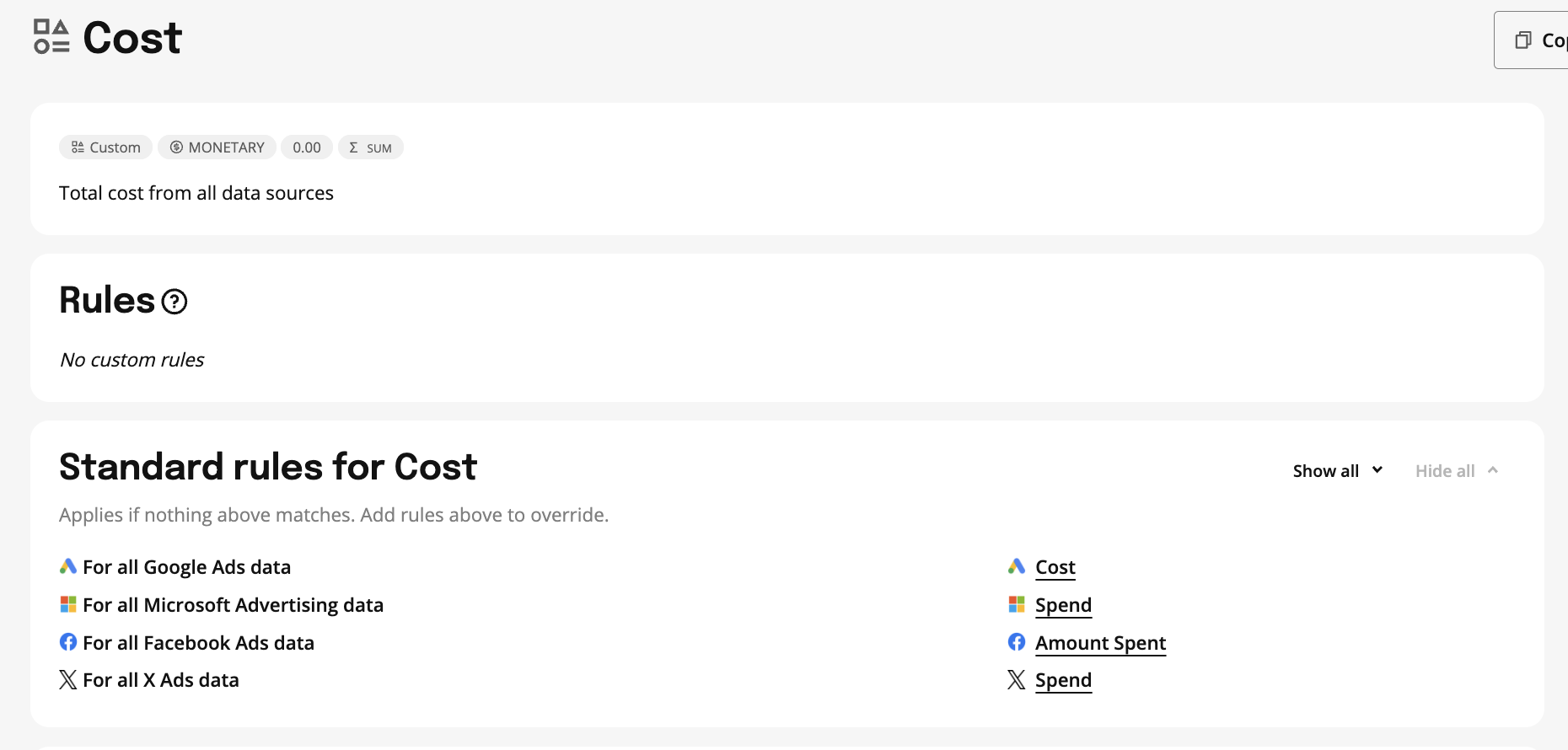The height and width of the screenshot is (750, 1568).
Task: Click the SUM aggregation chip
Action: pyautogui.click(x=371, y=147)
